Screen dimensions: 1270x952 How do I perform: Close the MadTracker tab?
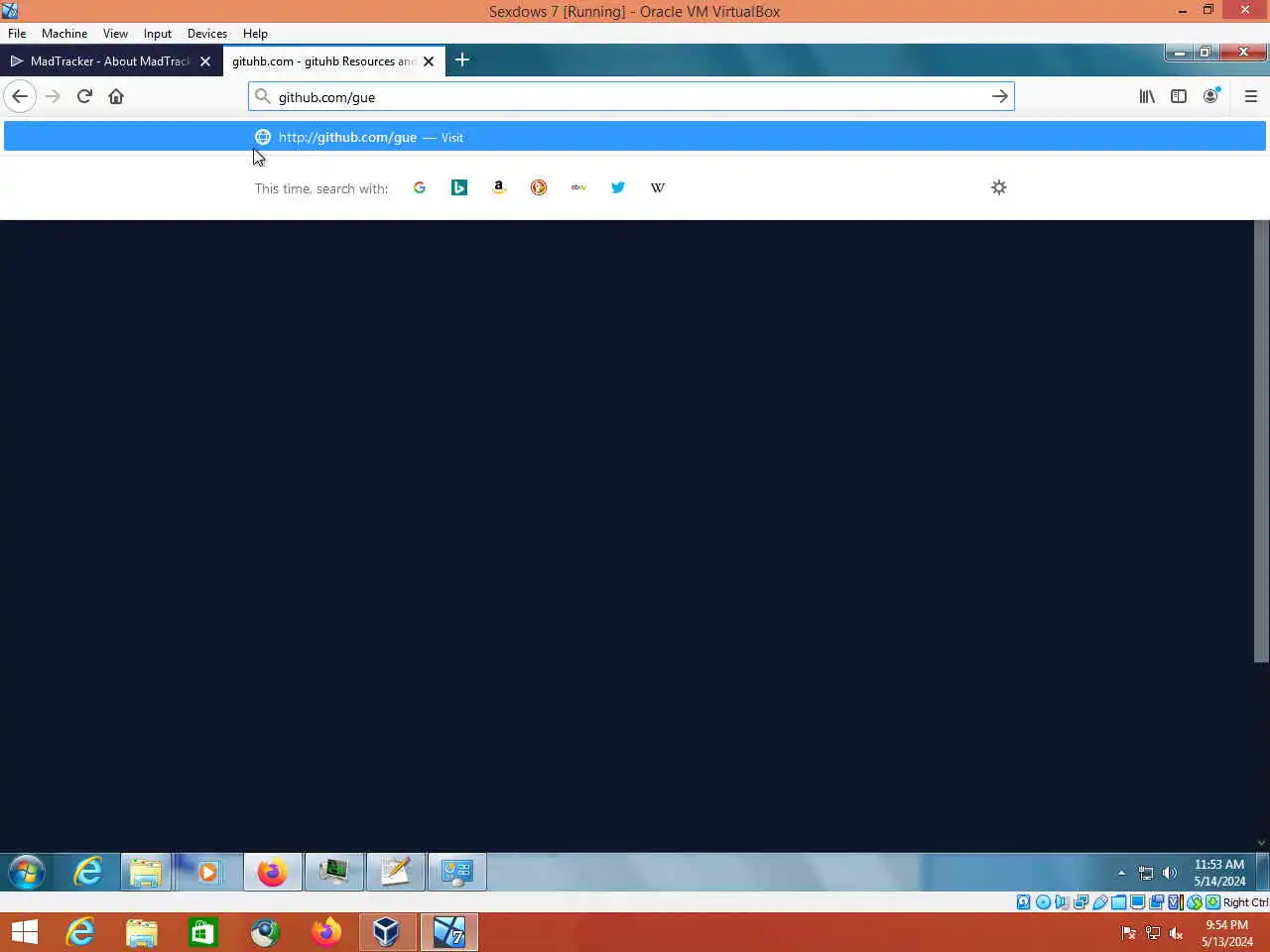coord(205,61)
